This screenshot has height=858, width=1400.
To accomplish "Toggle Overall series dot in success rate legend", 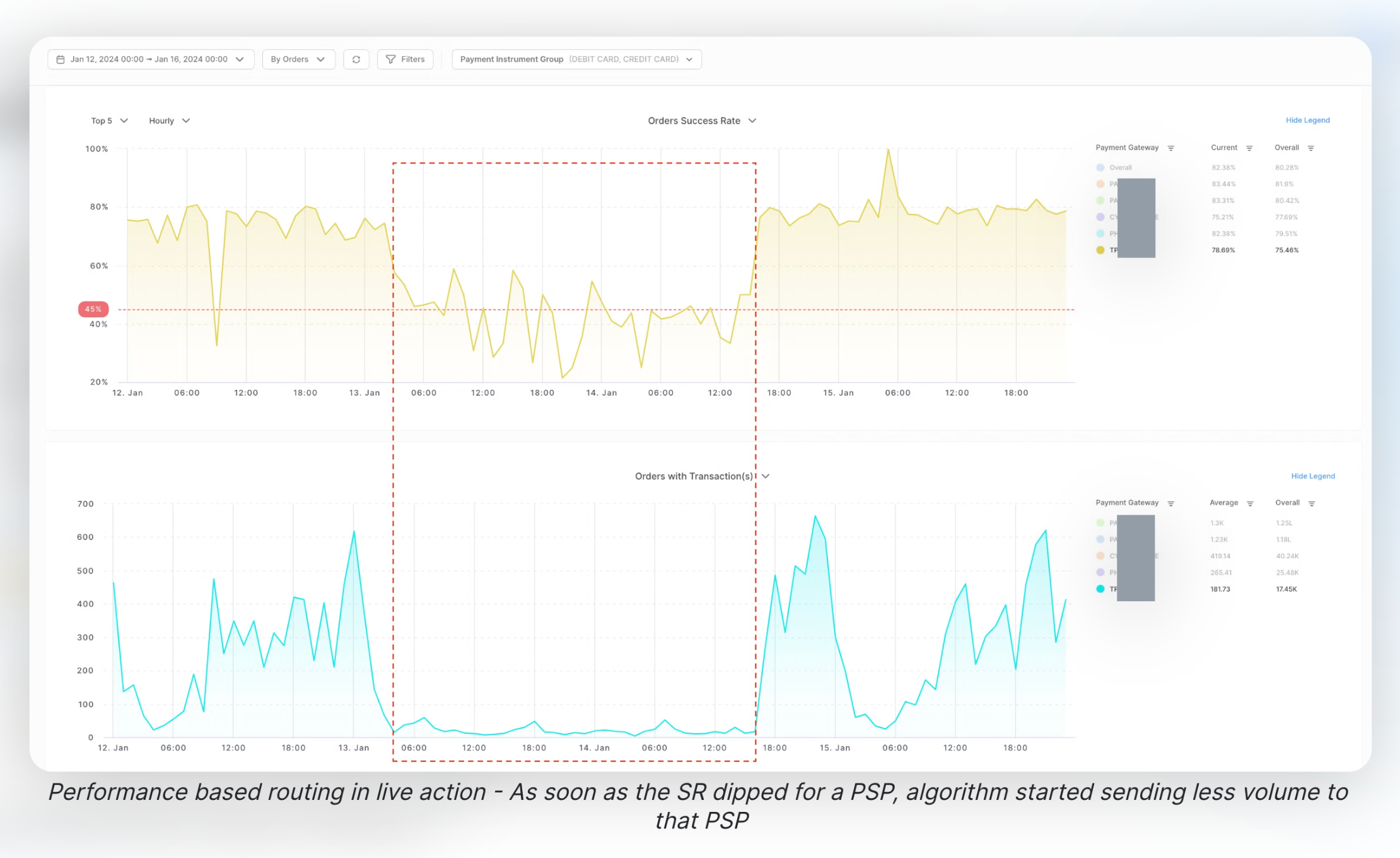I will tap(1100, 168).
